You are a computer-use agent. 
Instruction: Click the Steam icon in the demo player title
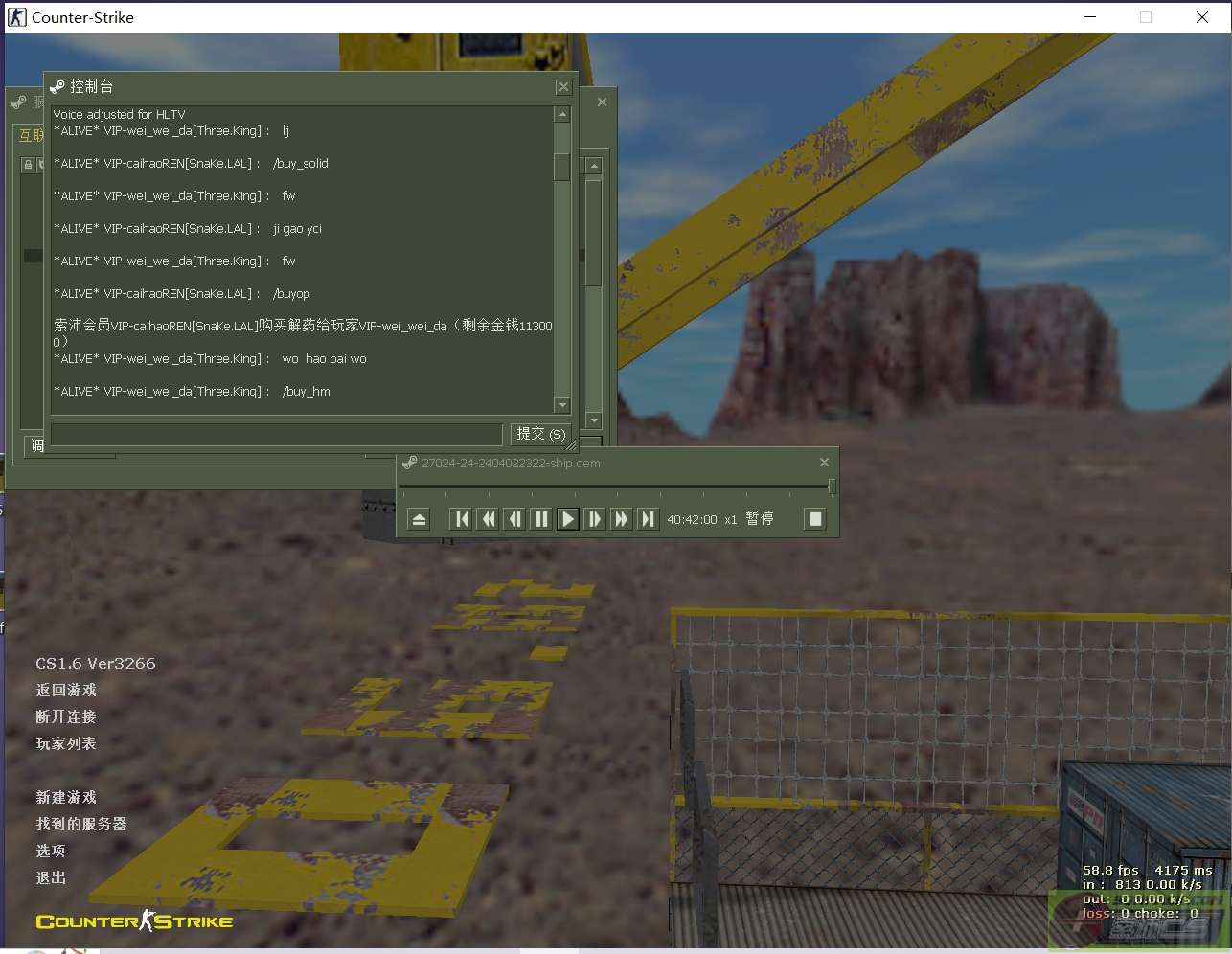pos(410,463)
